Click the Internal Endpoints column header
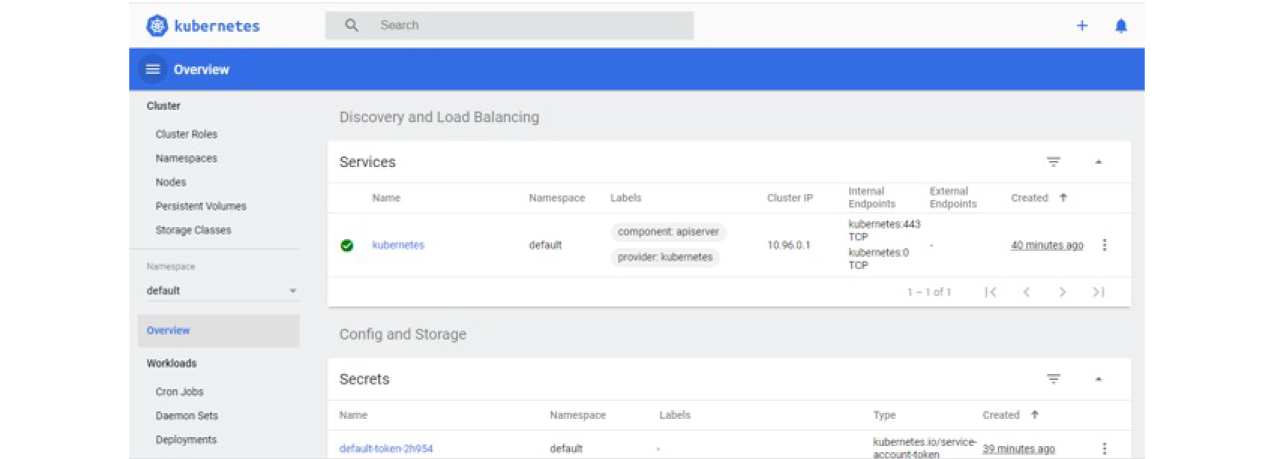Image resolution: width=1272 pixels, height=459 pixels. (874, 197)
